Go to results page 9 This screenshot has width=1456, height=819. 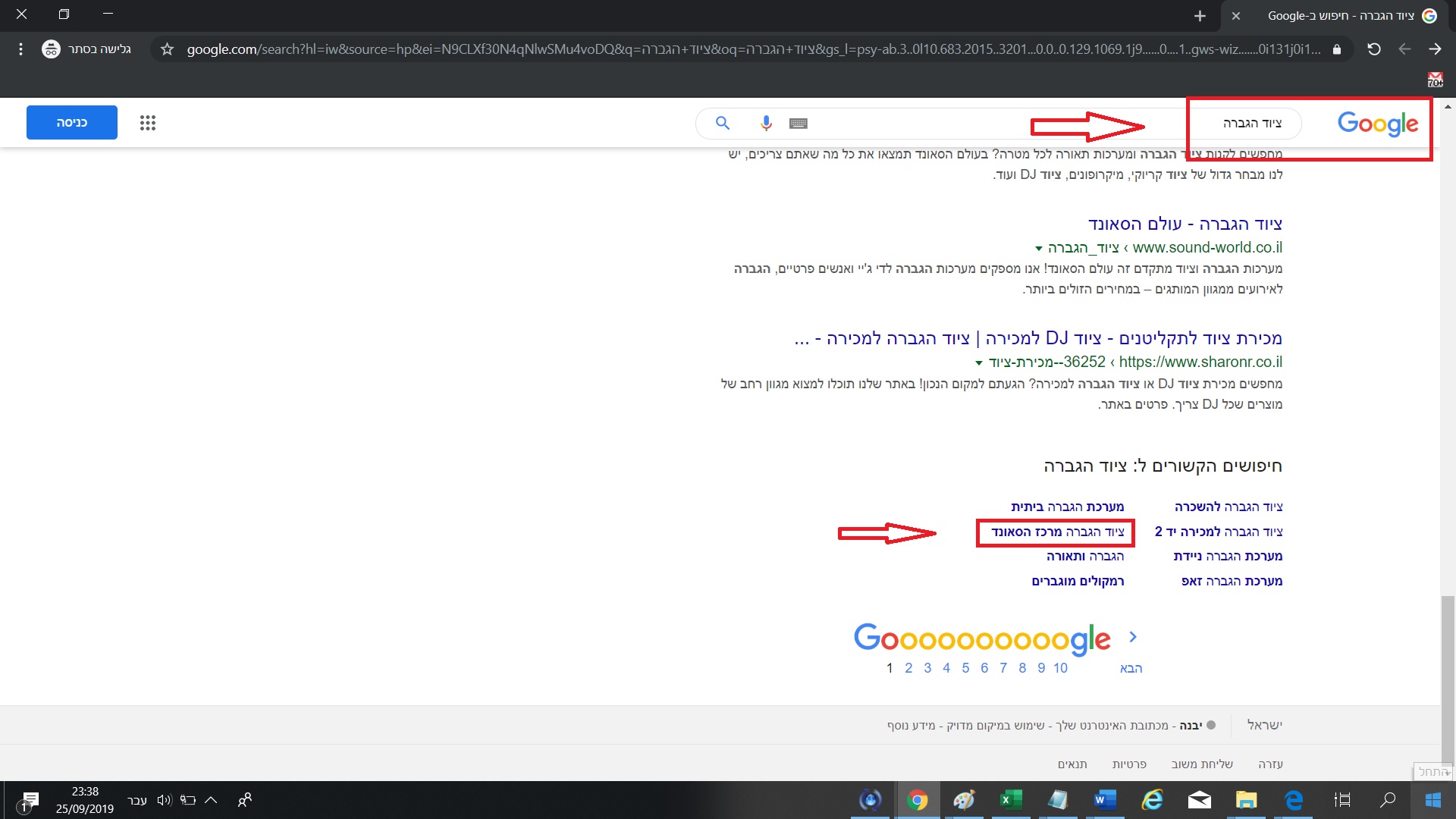point(1041,668)
